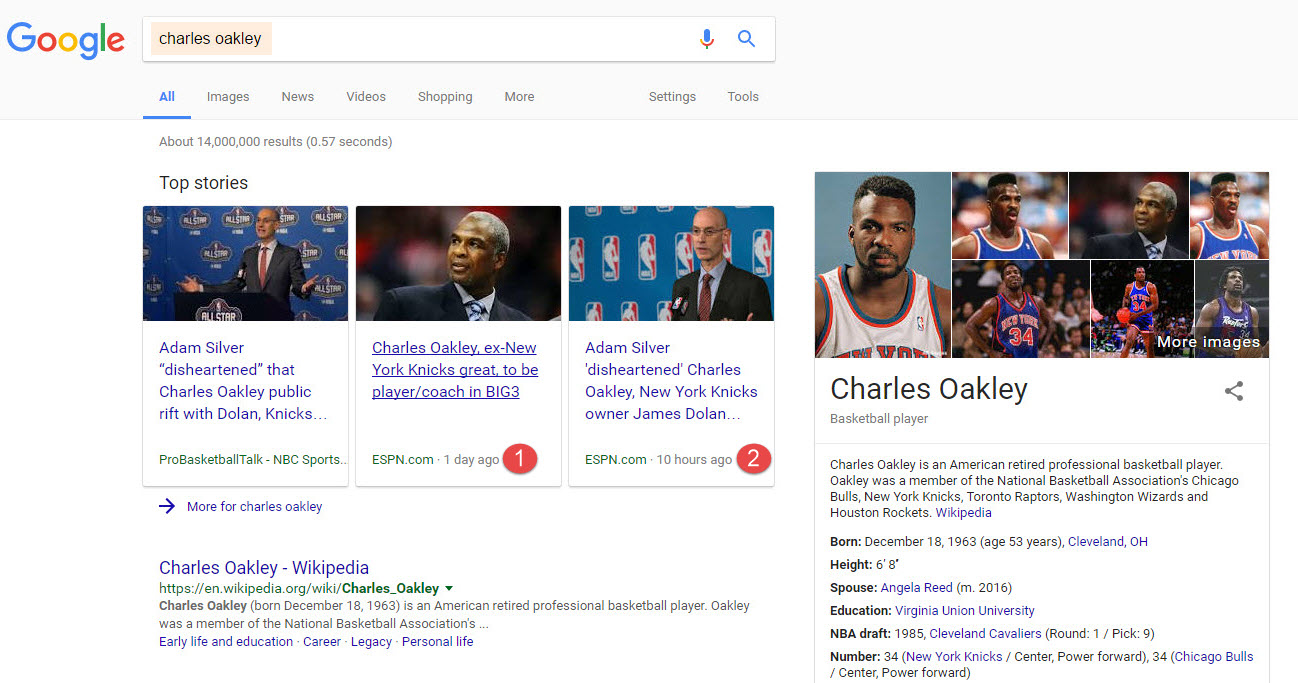Switch to the Images tab
The width and height of the screenshot is (1298, 683).
click(228, 97)
